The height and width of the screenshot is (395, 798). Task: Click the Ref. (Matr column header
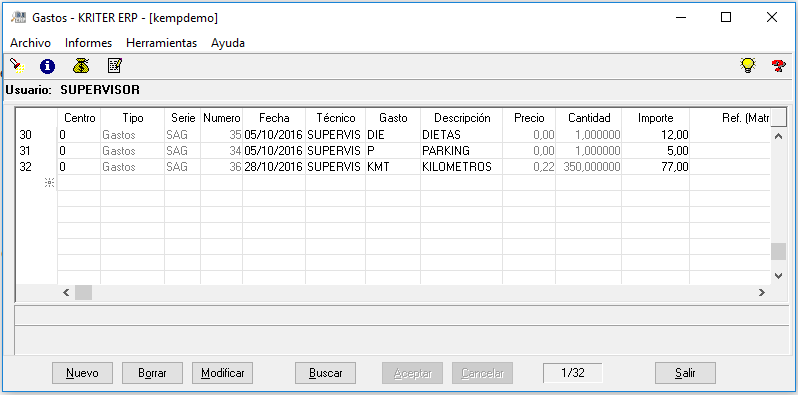[730, 118]
